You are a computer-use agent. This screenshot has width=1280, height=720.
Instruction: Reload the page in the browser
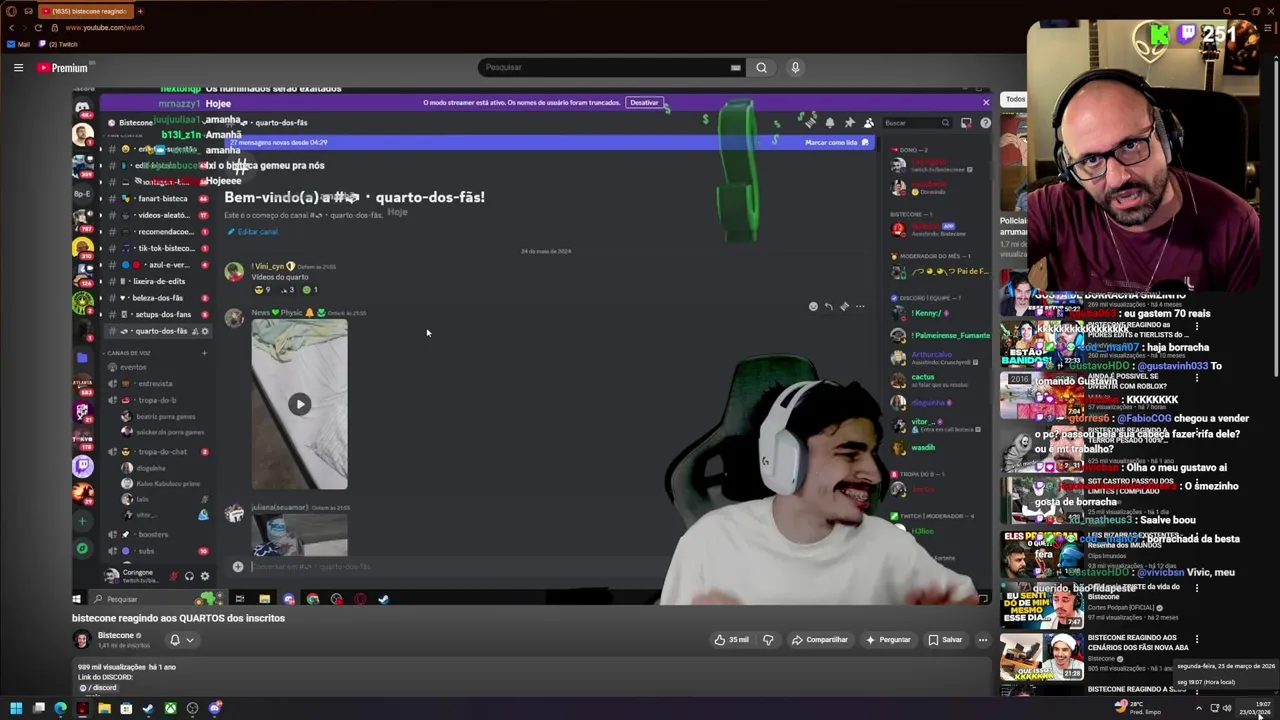38,27
